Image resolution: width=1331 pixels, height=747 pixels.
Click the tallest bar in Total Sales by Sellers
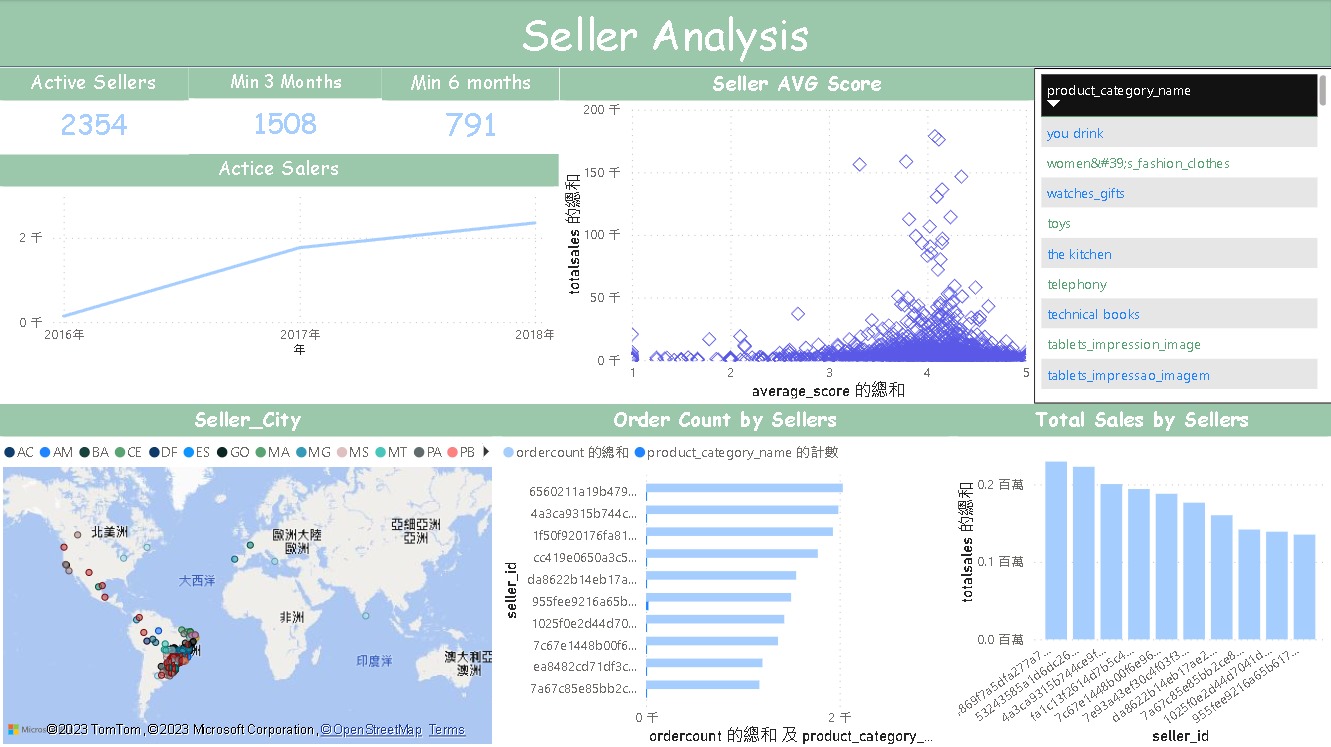pyautogui.click(x=1056, y=550)
